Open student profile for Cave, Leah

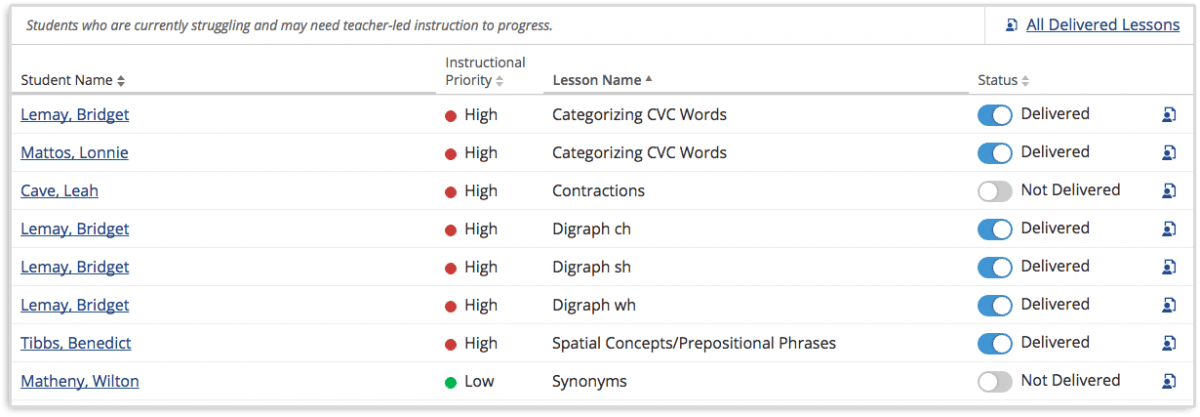(x=59, y=191)
